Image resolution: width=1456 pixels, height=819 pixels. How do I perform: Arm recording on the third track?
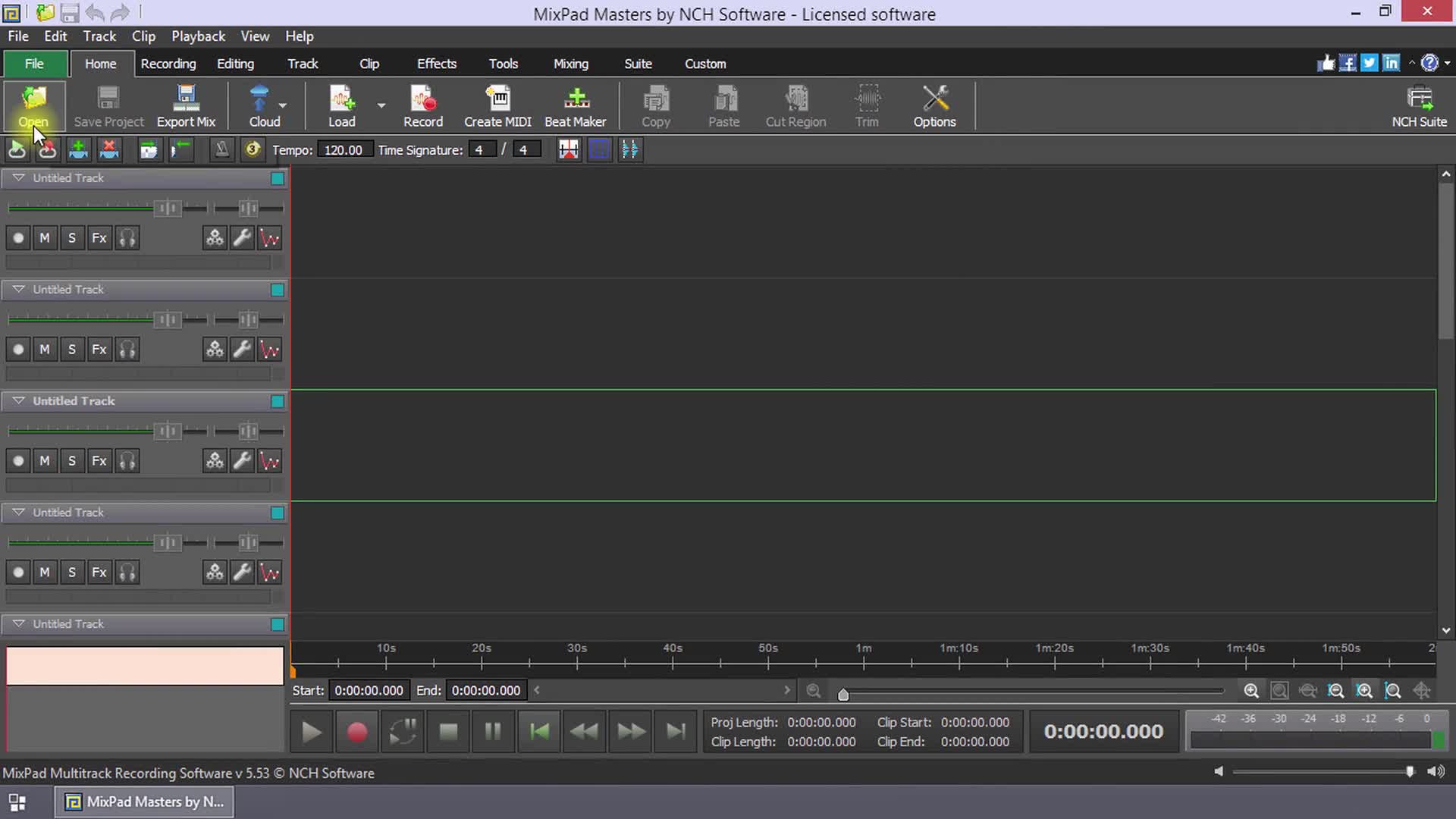pyautogui.click(x=18, y=461)
